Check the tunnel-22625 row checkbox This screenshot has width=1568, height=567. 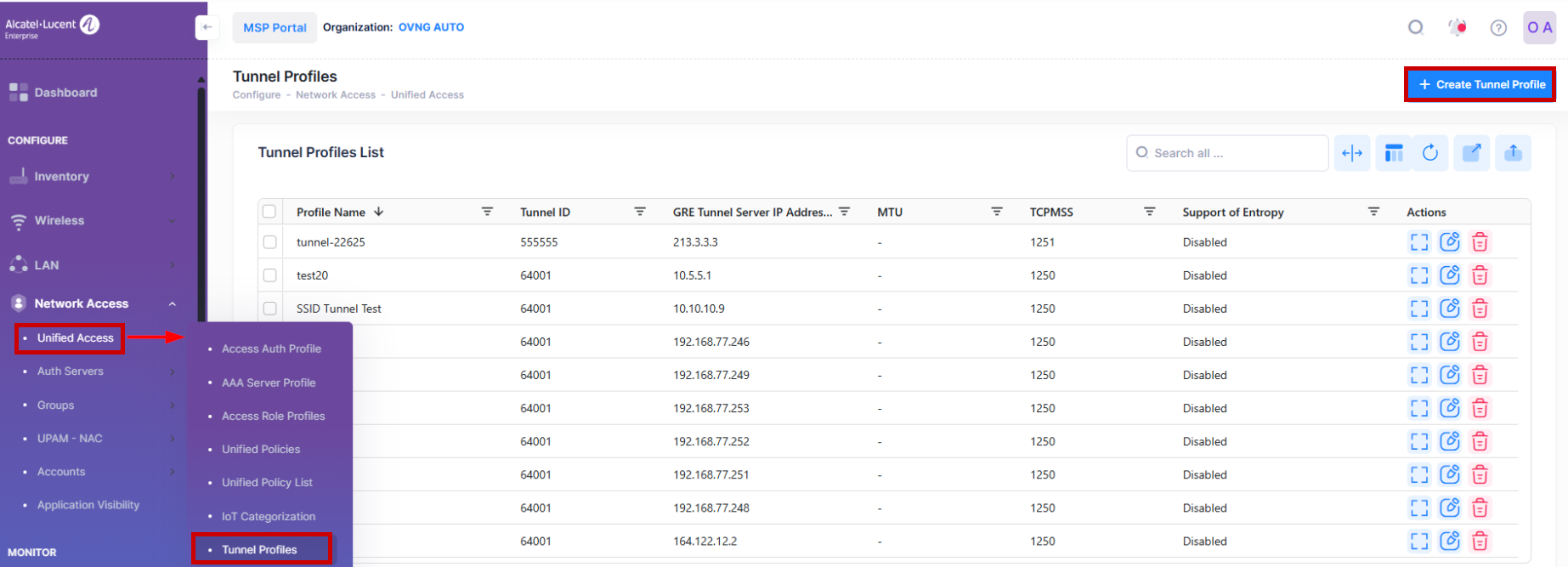click(269, 242)
